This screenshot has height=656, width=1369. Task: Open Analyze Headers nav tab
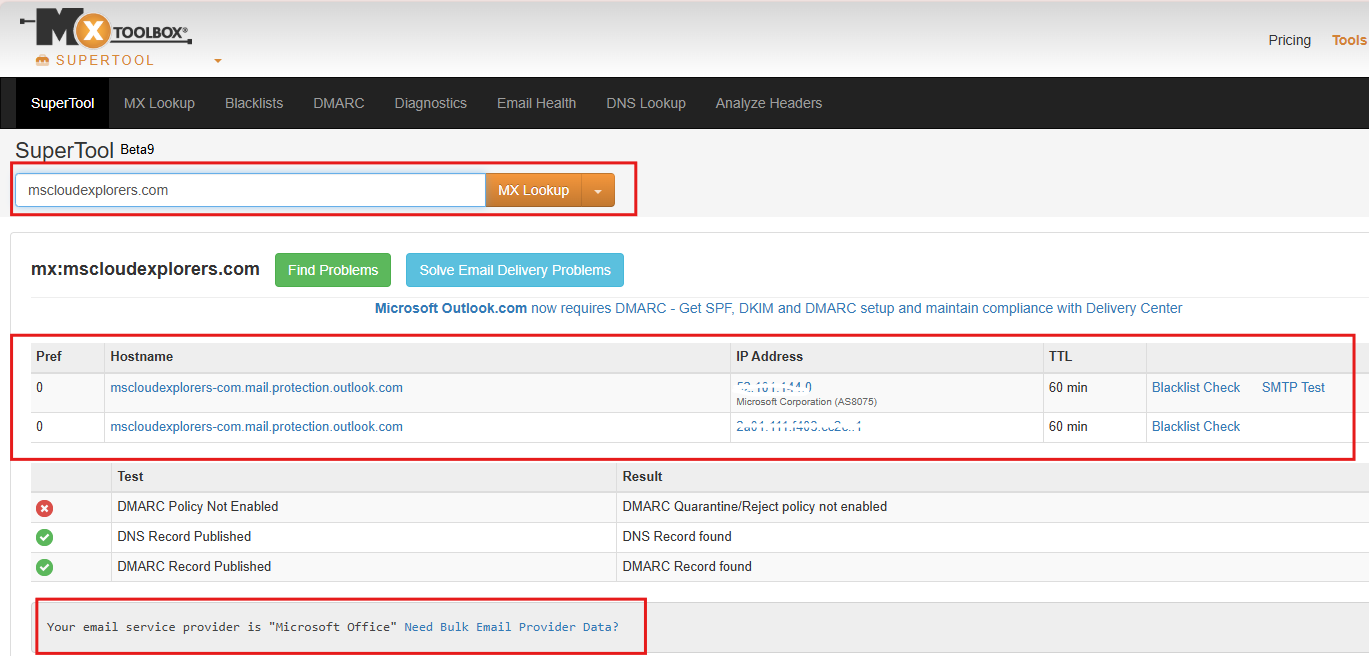[x=769, y=103]
